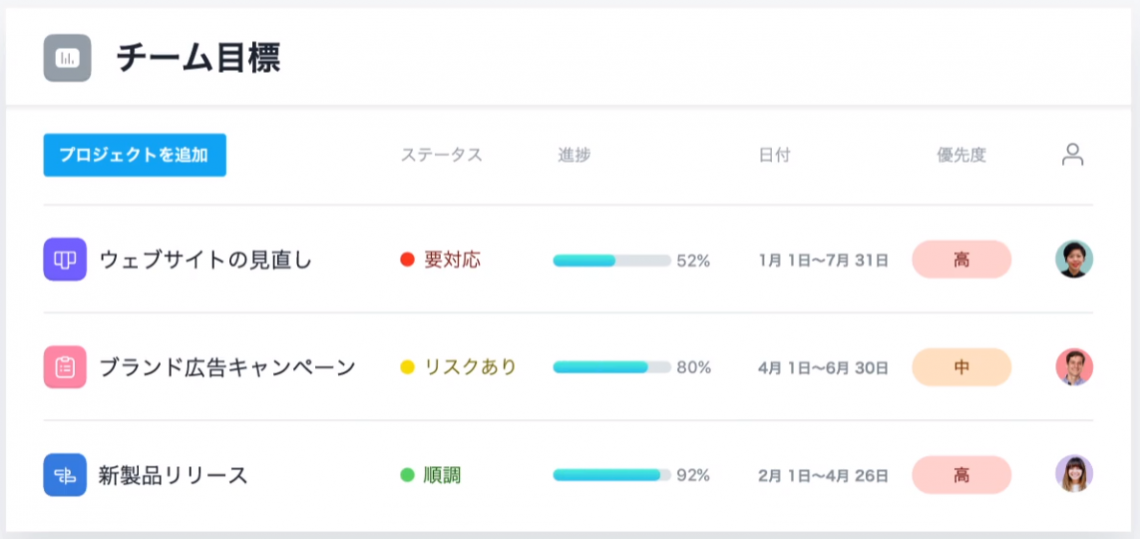Click date range 4月 1日〜6月 30日

pyautogui.click(x=823, y=368)
